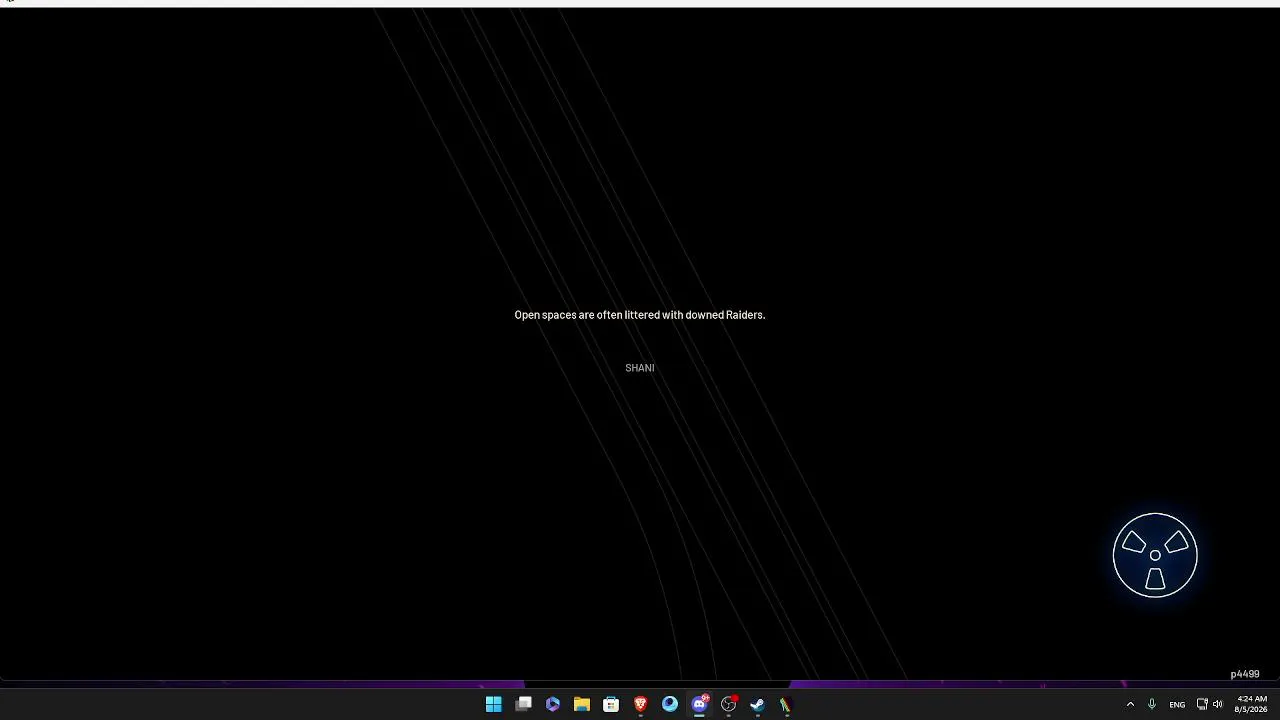The image size is (1280, 720).
Task: Click the p4499 build label
Action: pos(1245,674)
